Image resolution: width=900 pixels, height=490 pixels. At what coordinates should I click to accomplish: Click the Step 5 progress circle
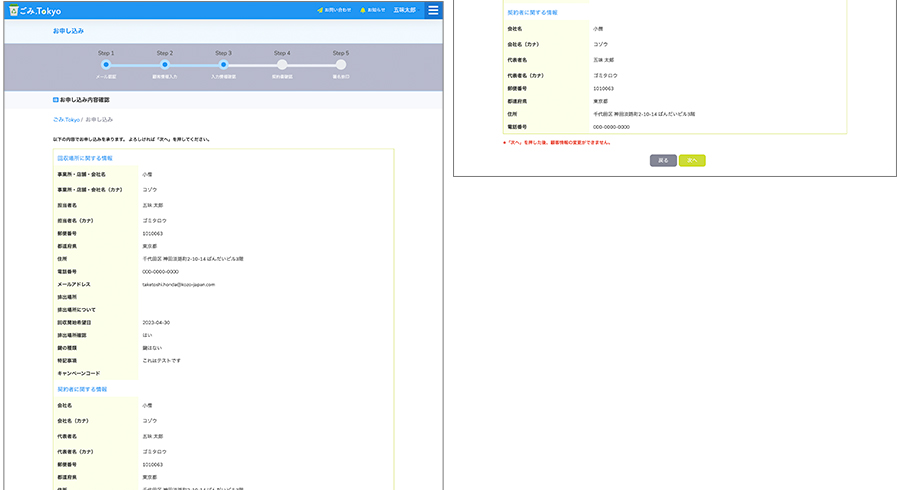(x=340, y=64)
